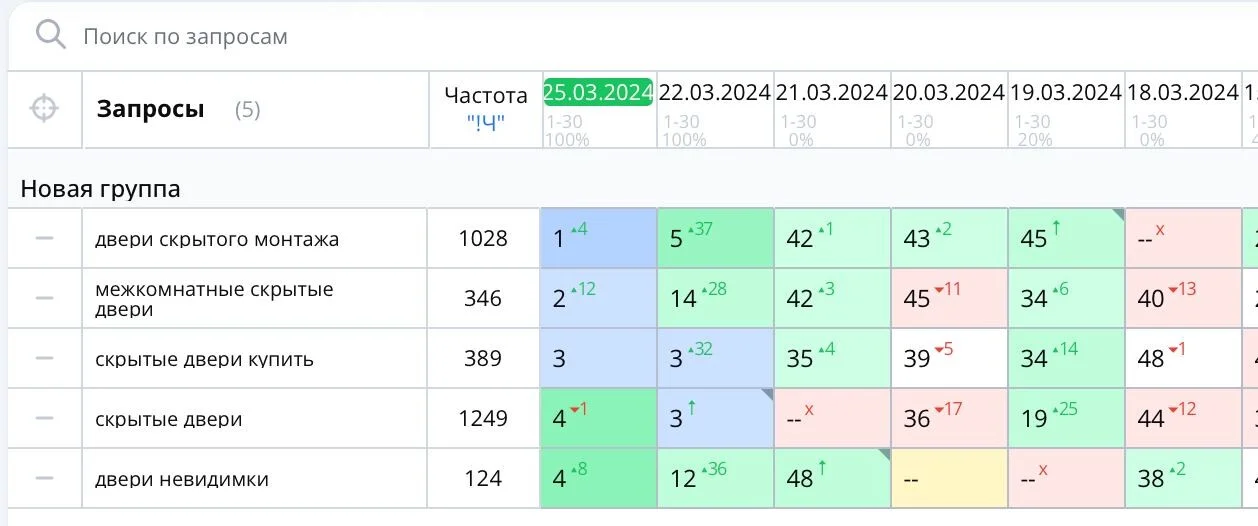Click minus icon beside 'двери невидимки'
1258x526 pixels.
[x=44, y=478]
